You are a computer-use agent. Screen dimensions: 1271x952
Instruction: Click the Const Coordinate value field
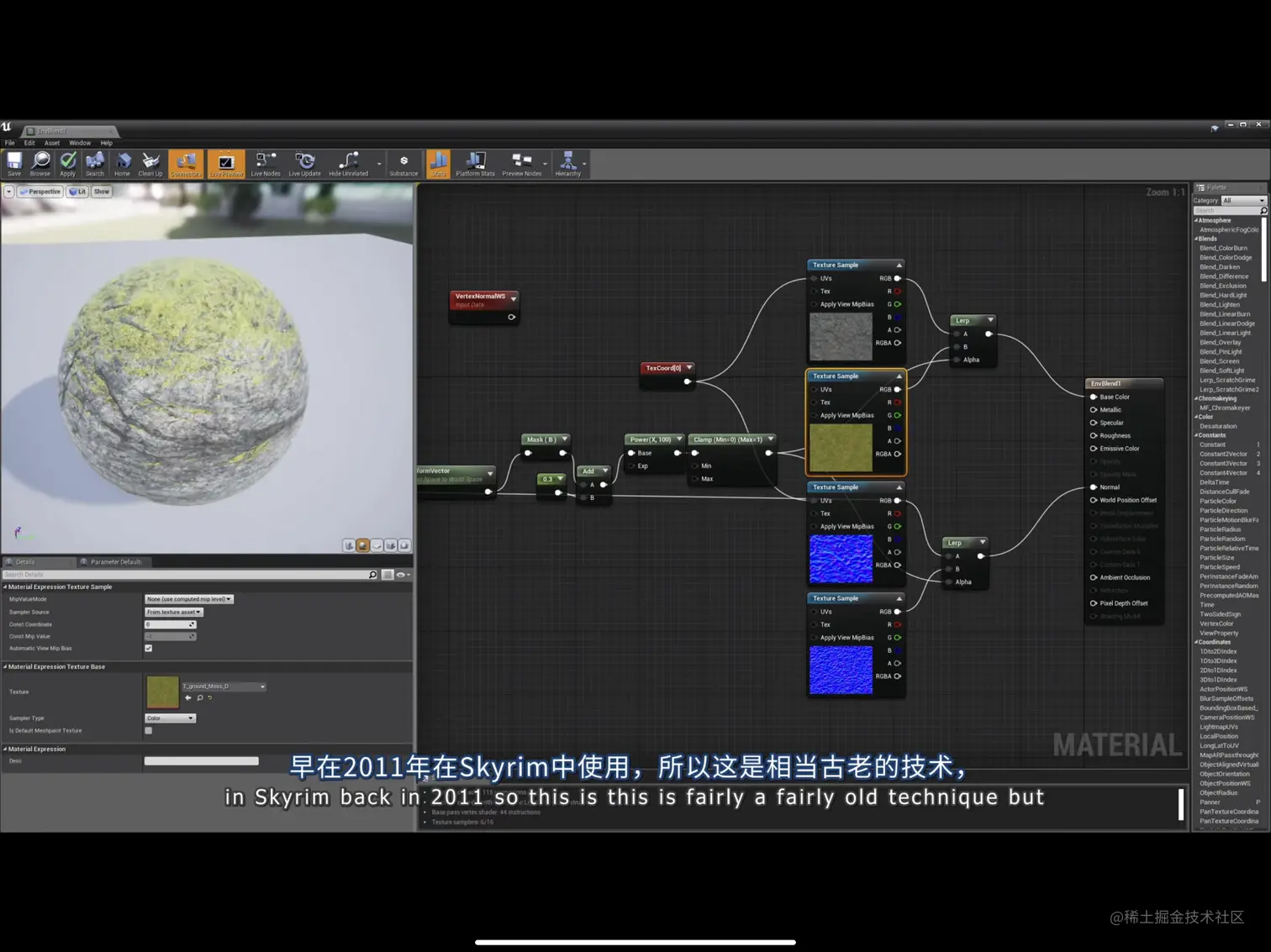(x=170, y=624)
